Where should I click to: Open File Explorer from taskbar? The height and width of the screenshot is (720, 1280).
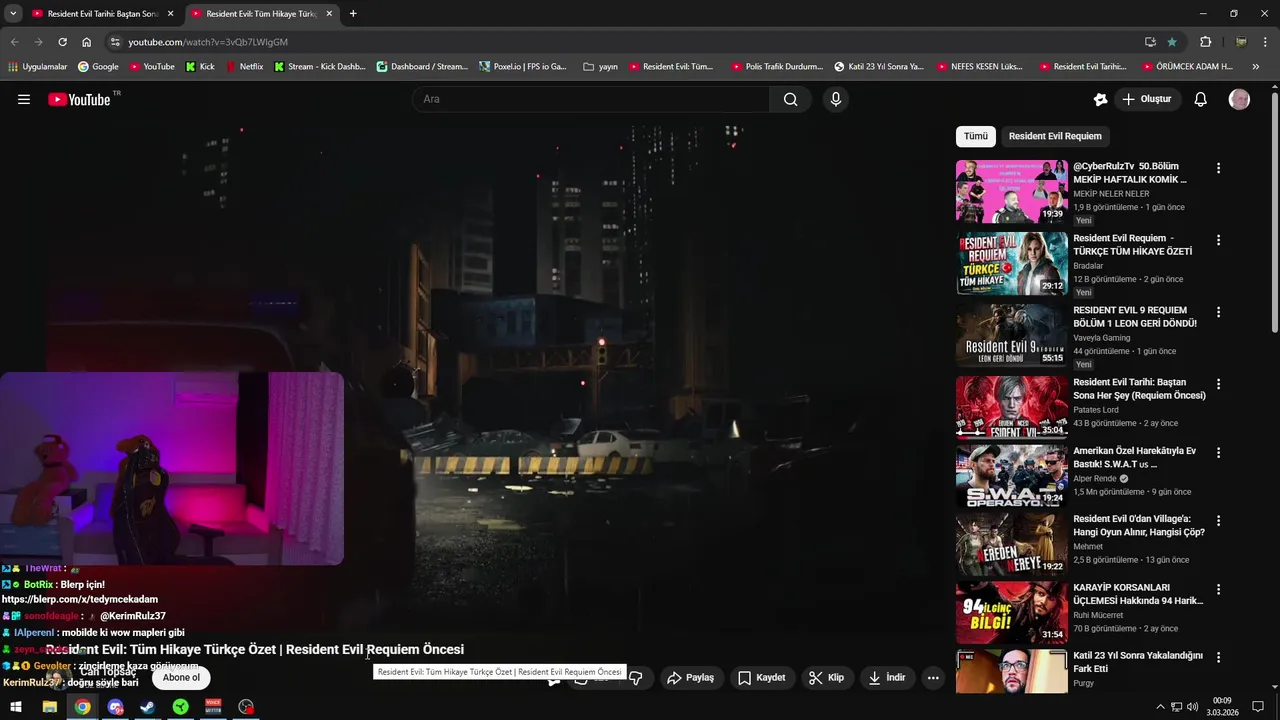(x=49, y=707)
